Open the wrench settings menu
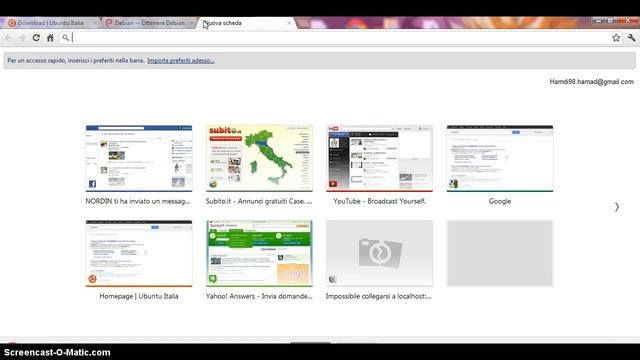Image resolution: width=640 pixels, height=360 pixels. tap(631, 38)
